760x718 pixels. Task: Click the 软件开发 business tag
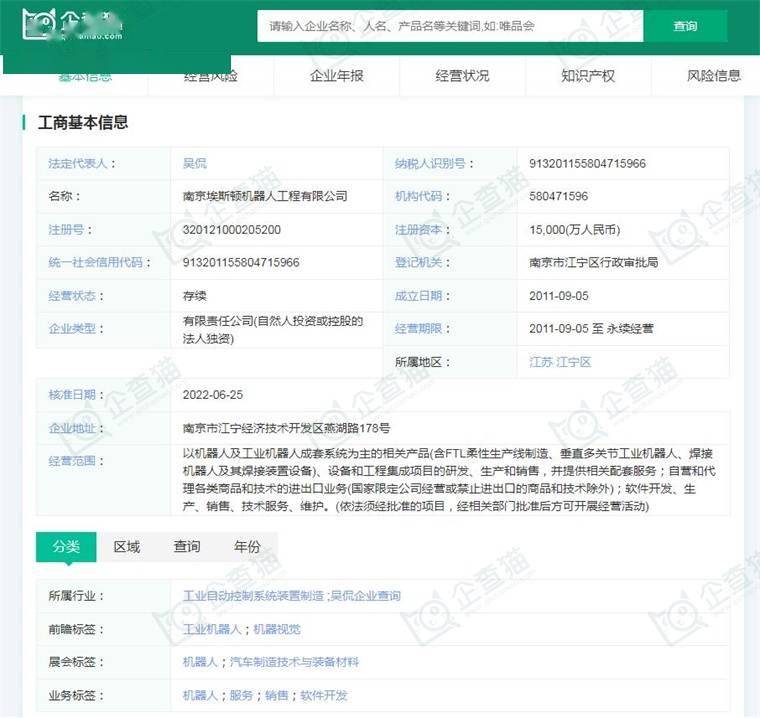(x=322, y=695)
